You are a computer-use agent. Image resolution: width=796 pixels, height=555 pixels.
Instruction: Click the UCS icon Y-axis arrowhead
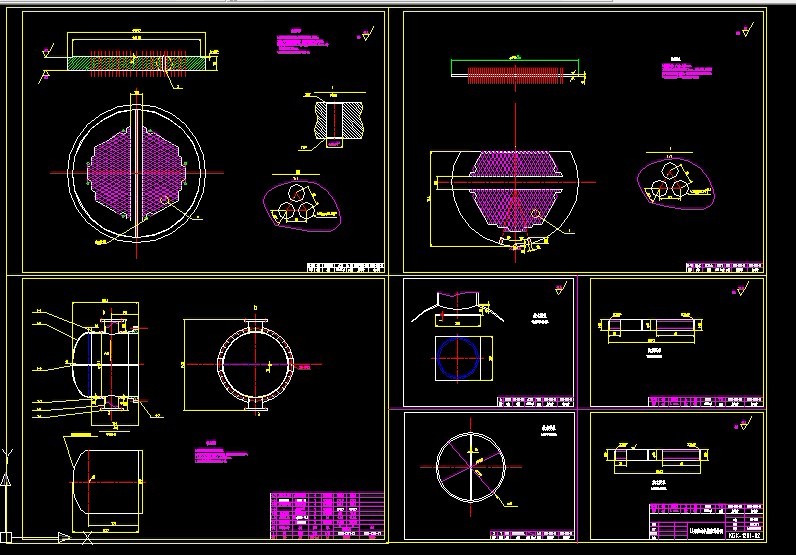pyautogui.click(x=6, y=479)
